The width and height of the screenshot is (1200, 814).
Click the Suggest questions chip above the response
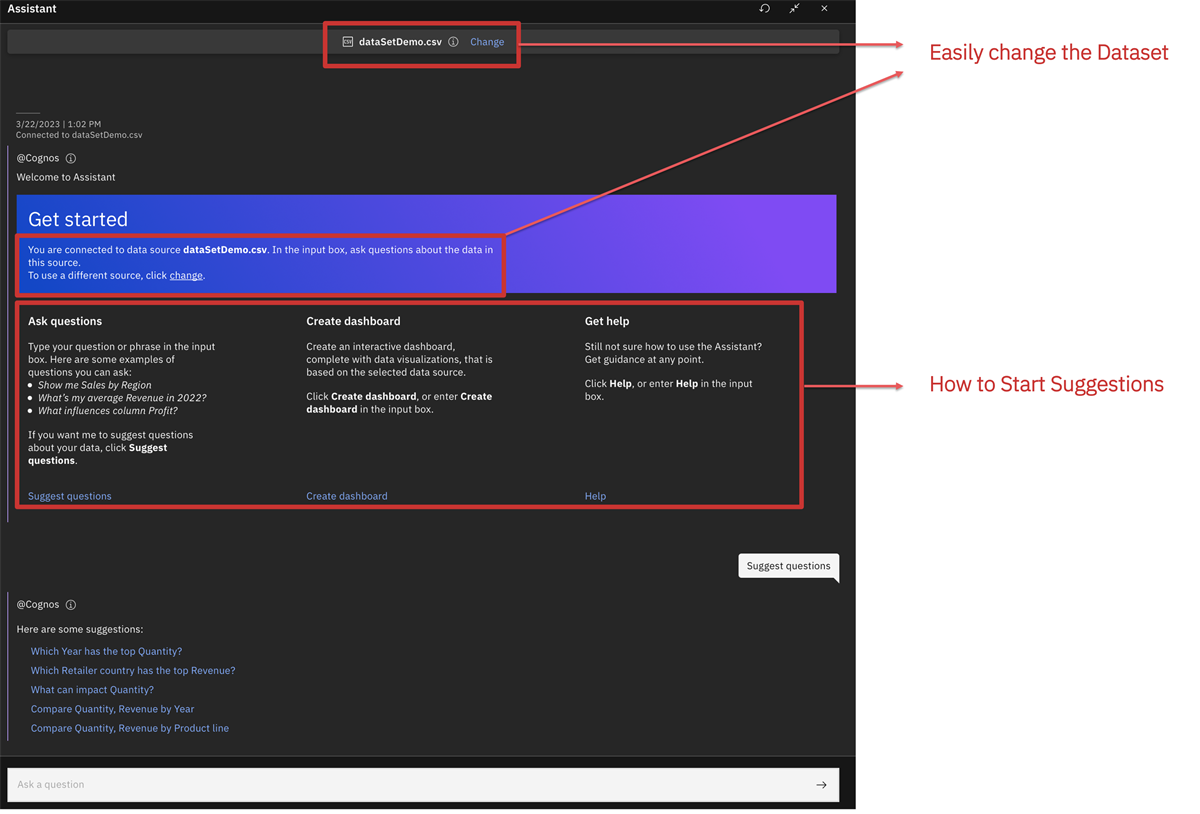(x=788, y=565)
